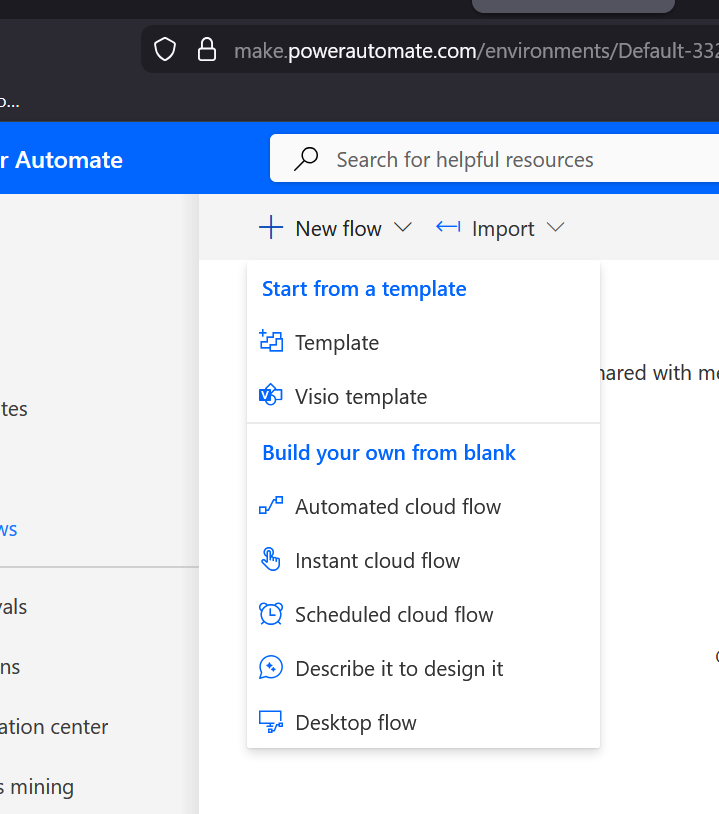Click the Instant cloud flow hand icon

(x=271, y=560)
